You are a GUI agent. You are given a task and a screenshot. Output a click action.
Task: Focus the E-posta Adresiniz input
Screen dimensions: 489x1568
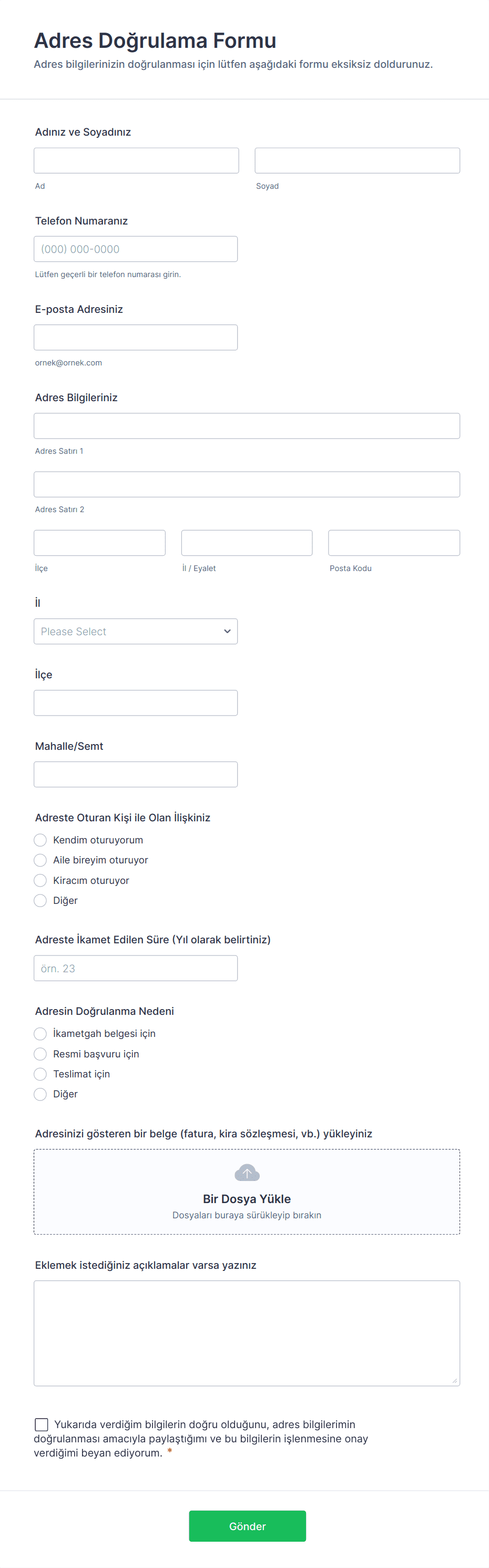point(135,337)
